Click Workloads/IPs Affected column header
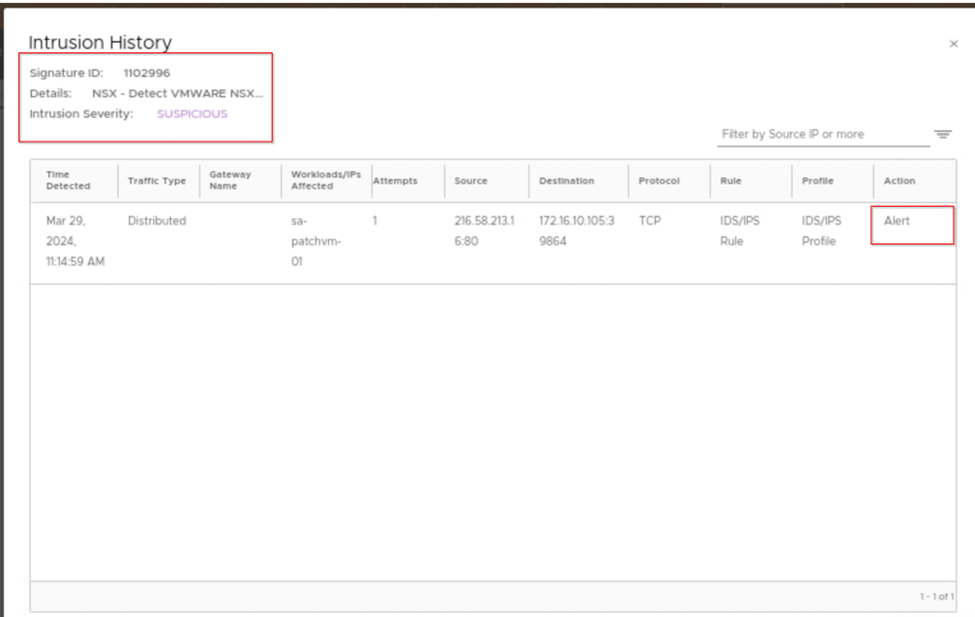 [325, 181]
